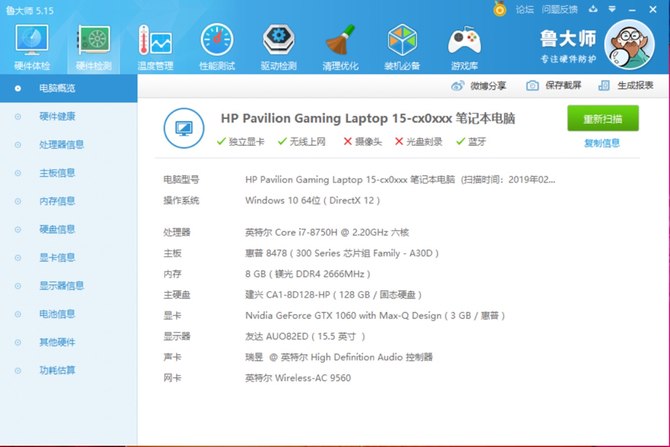The height and width of the screenshot is (447, 670).
Task: Click the report icon for 生成报表
Action: (x=604, y=85)
